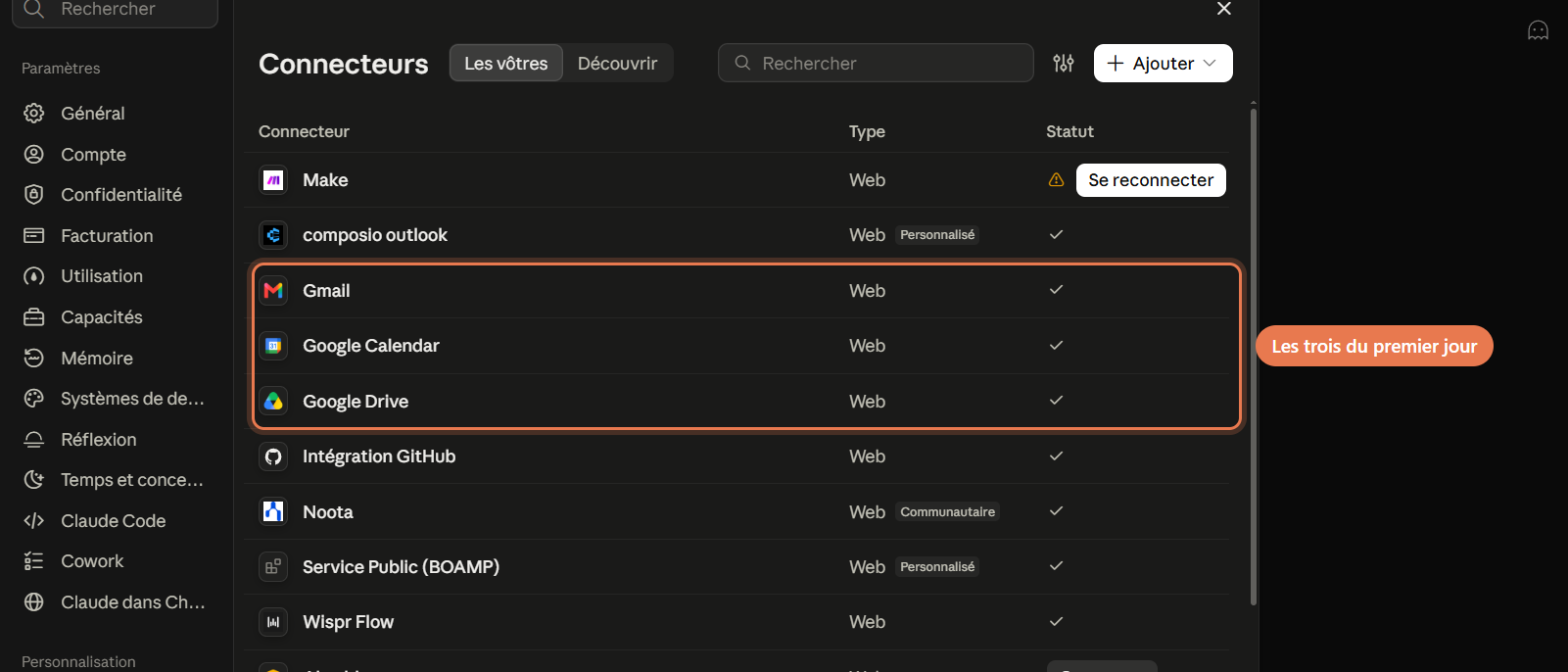Viewport: 1568px width, 672px height.
Task: Select the Noota connector name
Action: [328, 512]
